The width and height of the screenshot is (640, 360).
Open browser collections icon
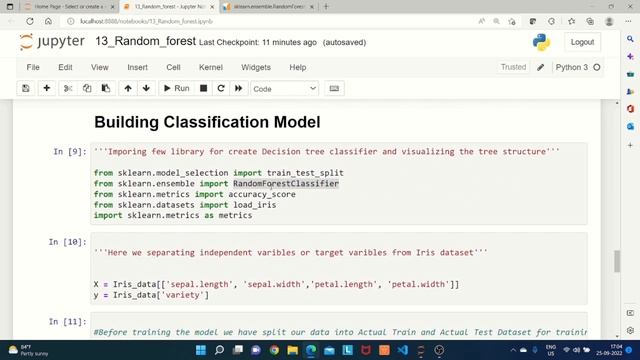coord(590,21)
